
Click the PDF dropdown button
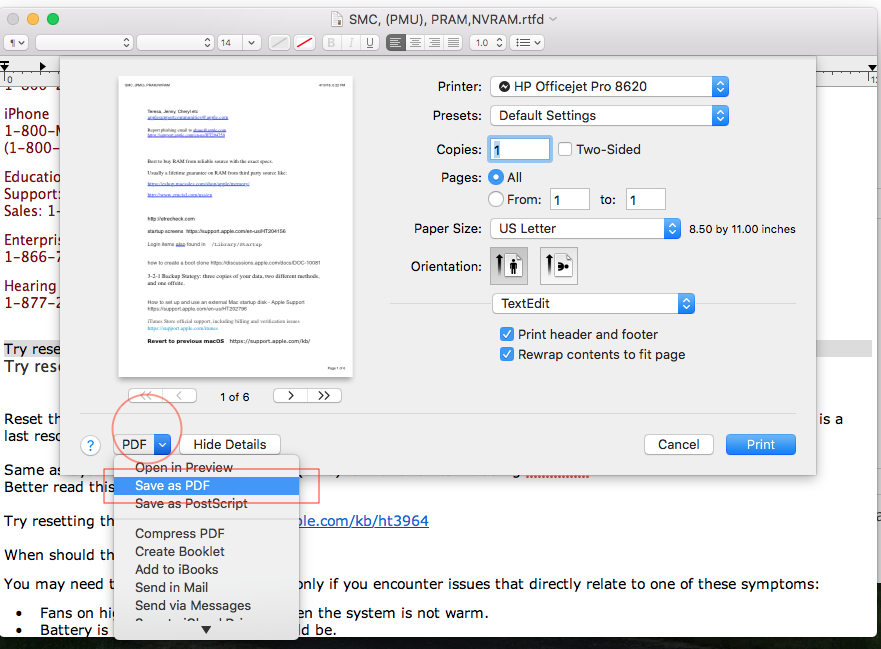click(142, 444)
